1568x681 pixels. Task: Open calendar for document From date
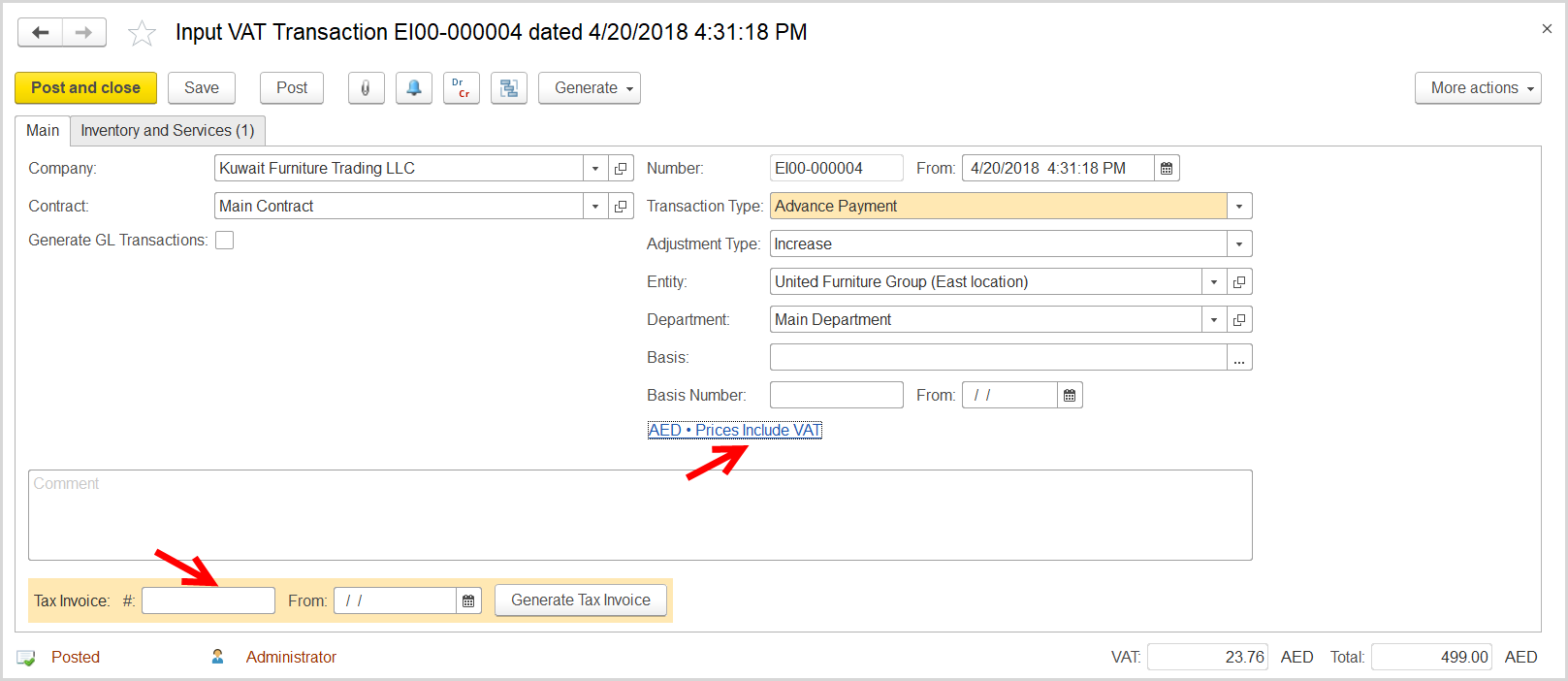tap(1167, 168)
